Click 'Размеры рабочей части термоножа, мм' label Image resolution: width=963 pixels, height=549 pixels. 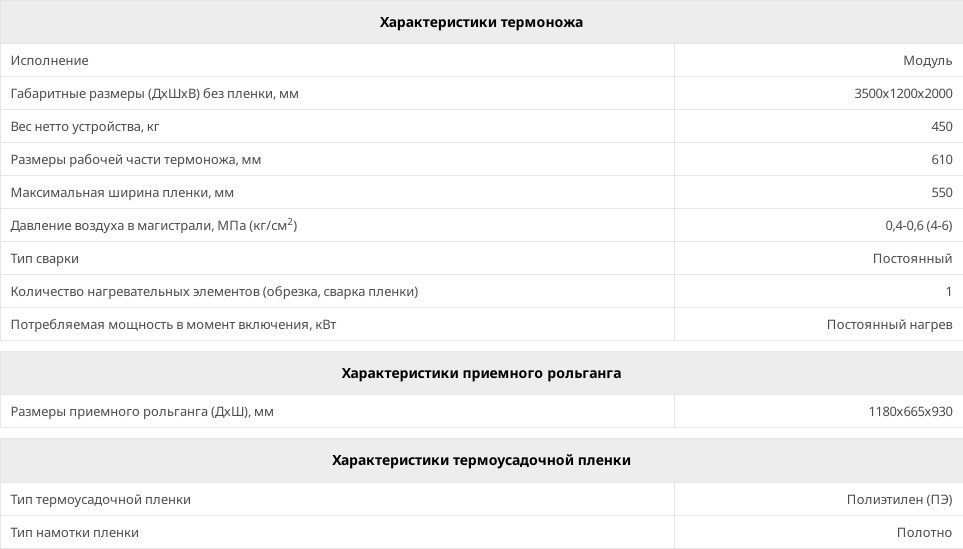[136, 160]
